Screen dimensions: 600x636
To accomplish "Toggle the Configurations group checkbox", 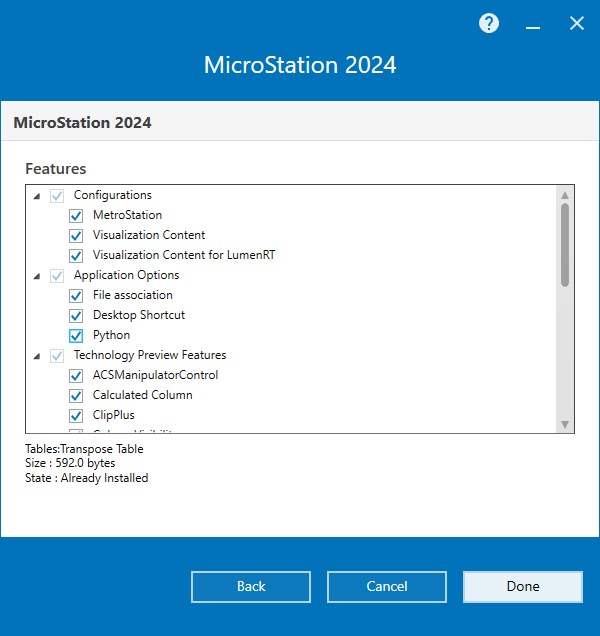I will (57, 196).
